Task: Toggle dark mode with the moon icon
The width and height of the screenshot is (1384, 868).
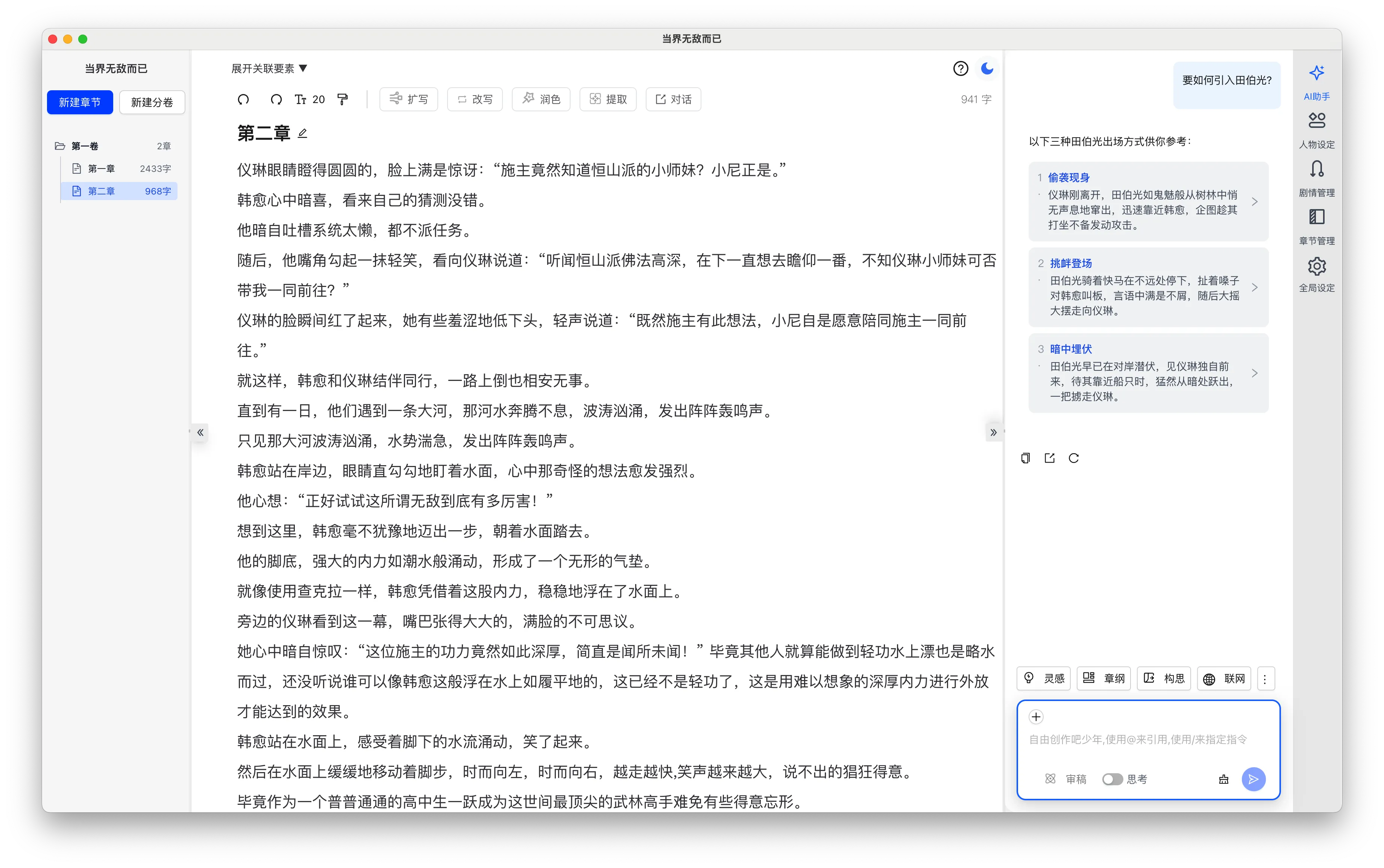Action: point(987,69)
